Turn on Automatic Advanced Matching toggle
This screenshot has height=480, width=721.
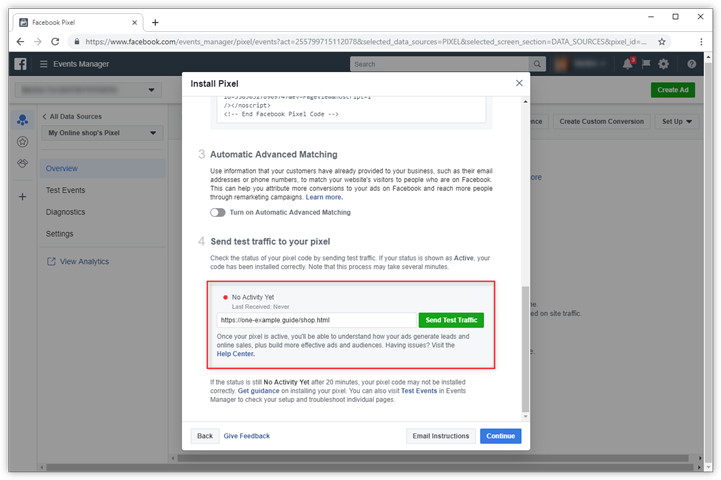pyautogui.click(x=217, y=213)
